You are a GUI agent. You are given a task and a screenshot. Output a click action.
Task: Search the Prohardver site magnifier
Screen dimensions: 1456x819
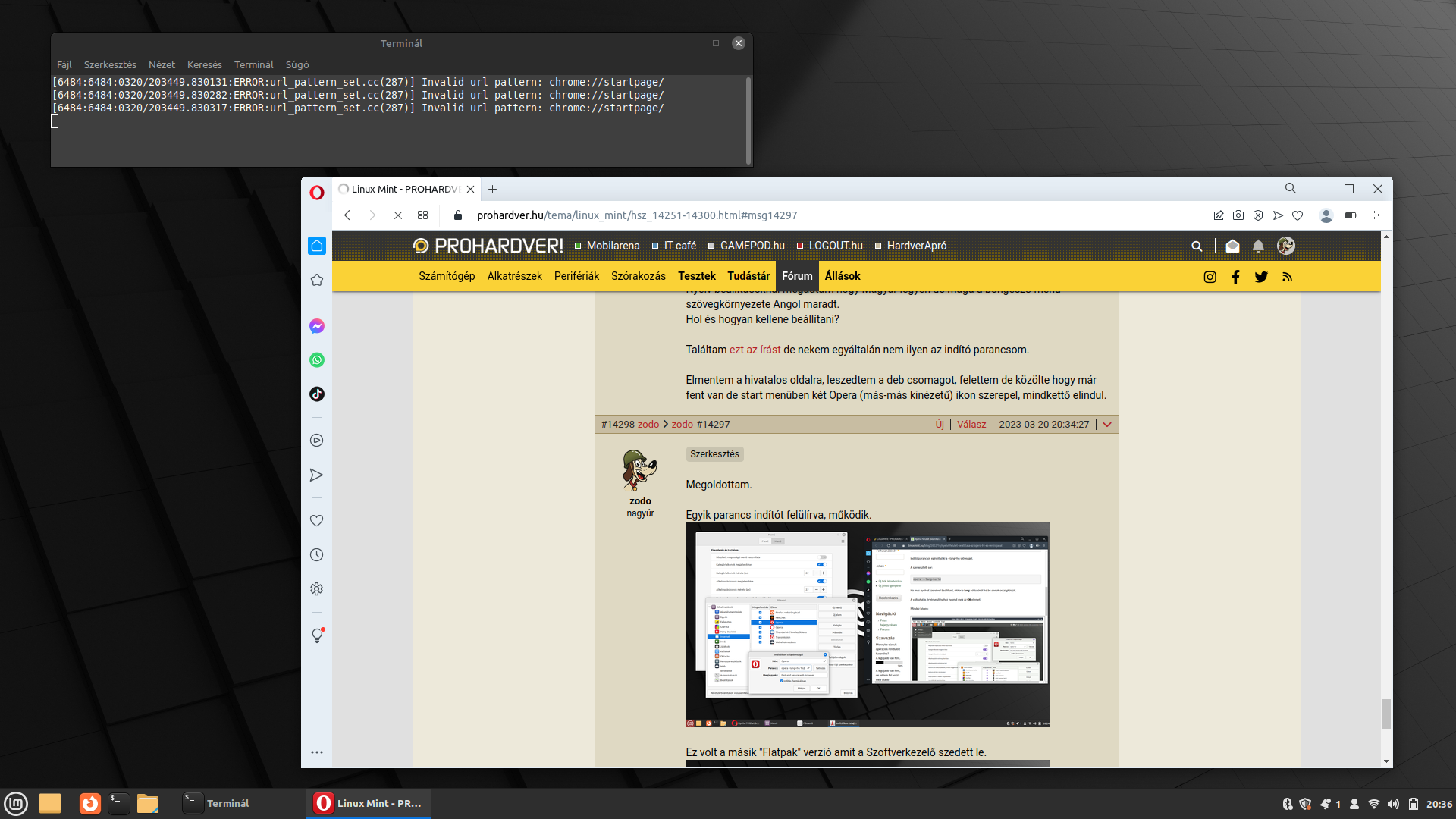click(1197, 246)
